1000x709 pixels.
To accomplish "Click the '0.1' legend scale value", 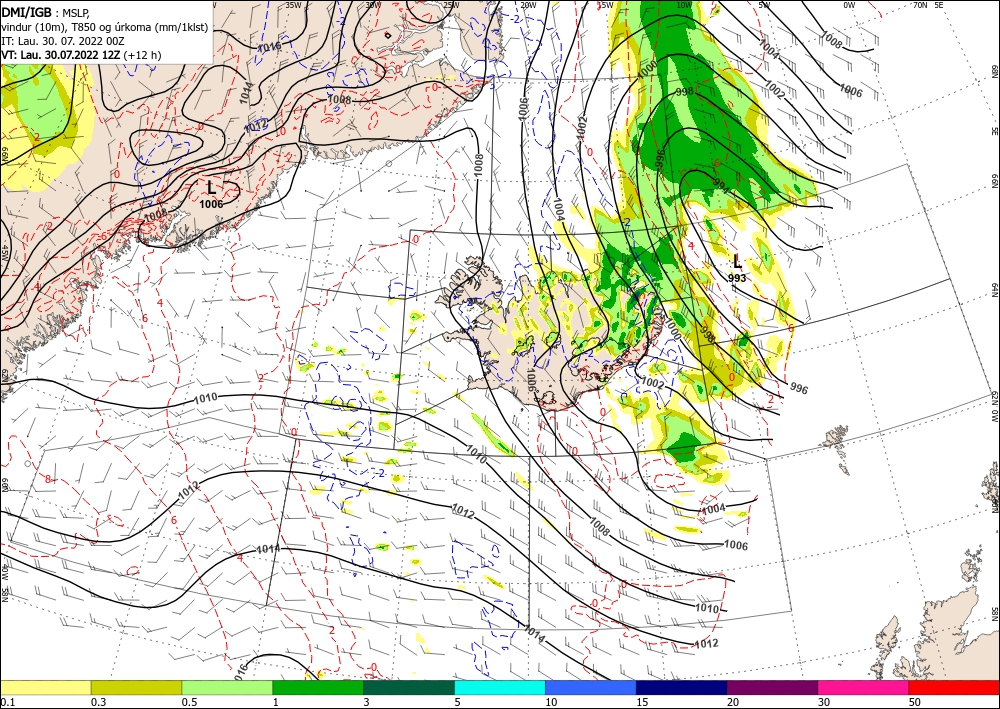I will click(x=6, y=702).
